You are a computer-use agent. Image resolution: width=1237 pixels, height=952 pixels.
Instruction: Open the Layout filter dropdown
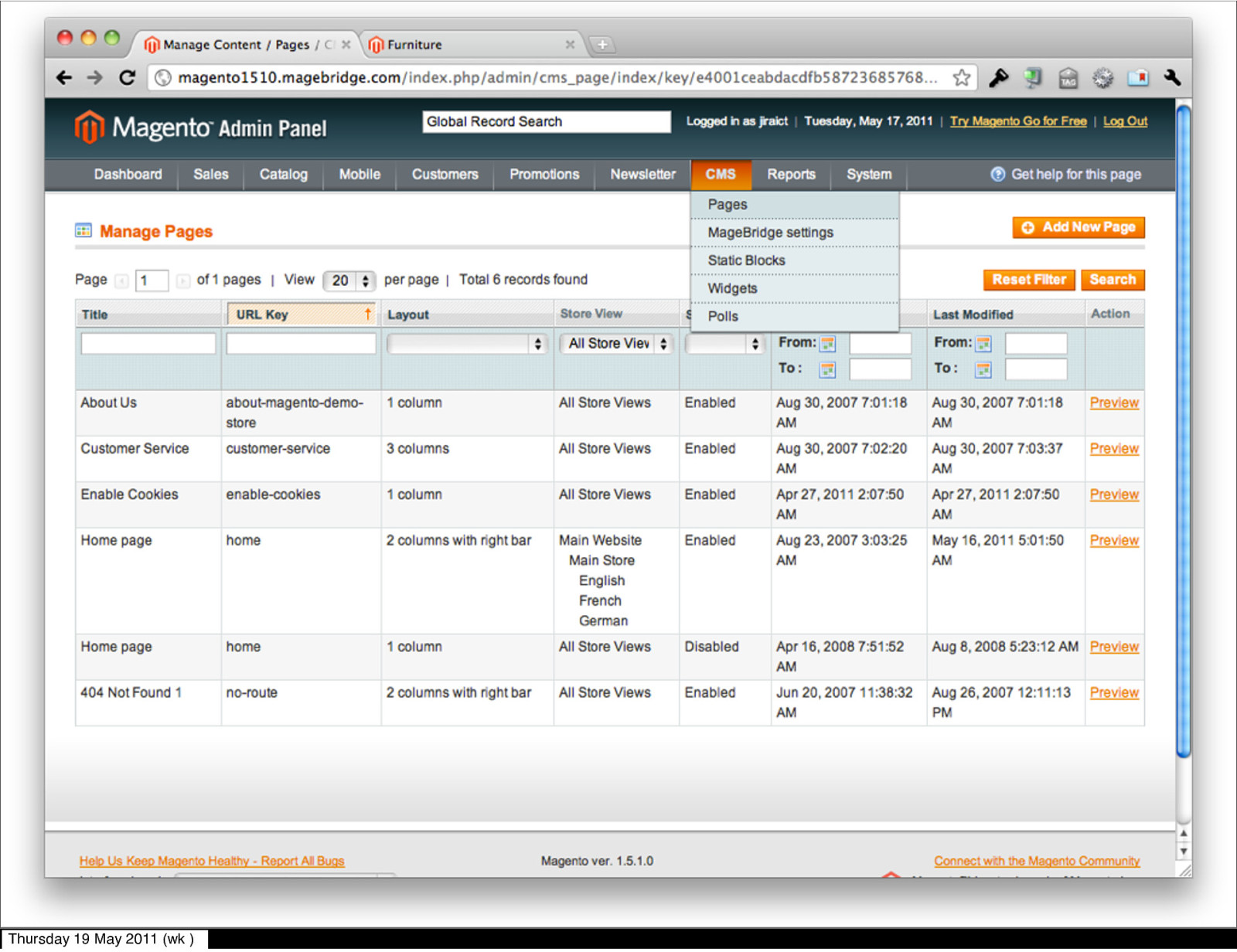[468, 344]
